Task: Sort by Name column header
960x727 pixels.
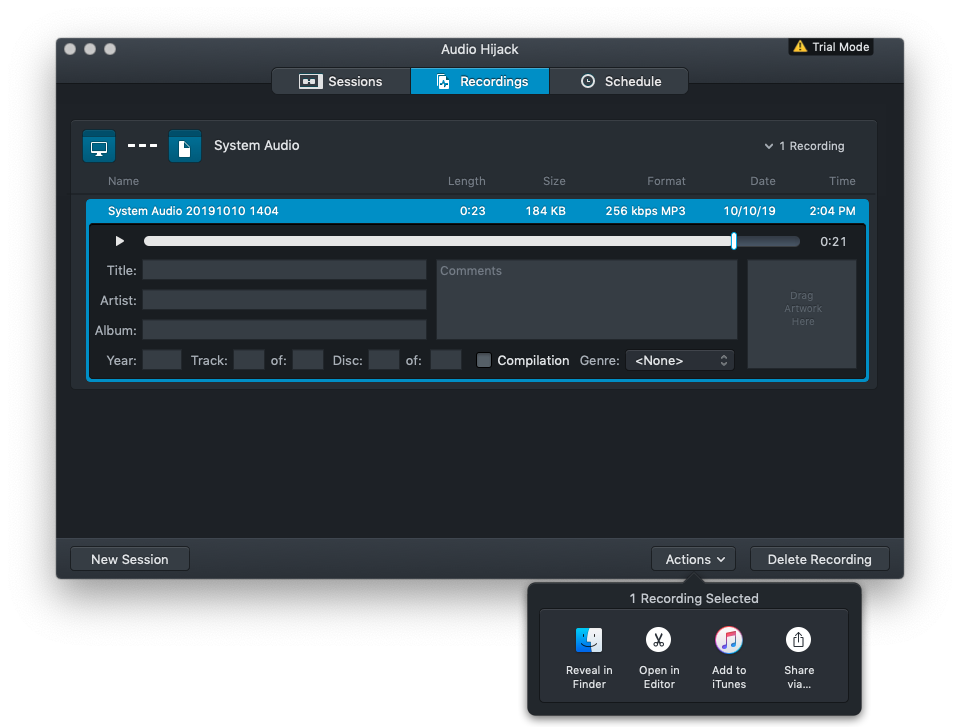Action: pos(123,181)
